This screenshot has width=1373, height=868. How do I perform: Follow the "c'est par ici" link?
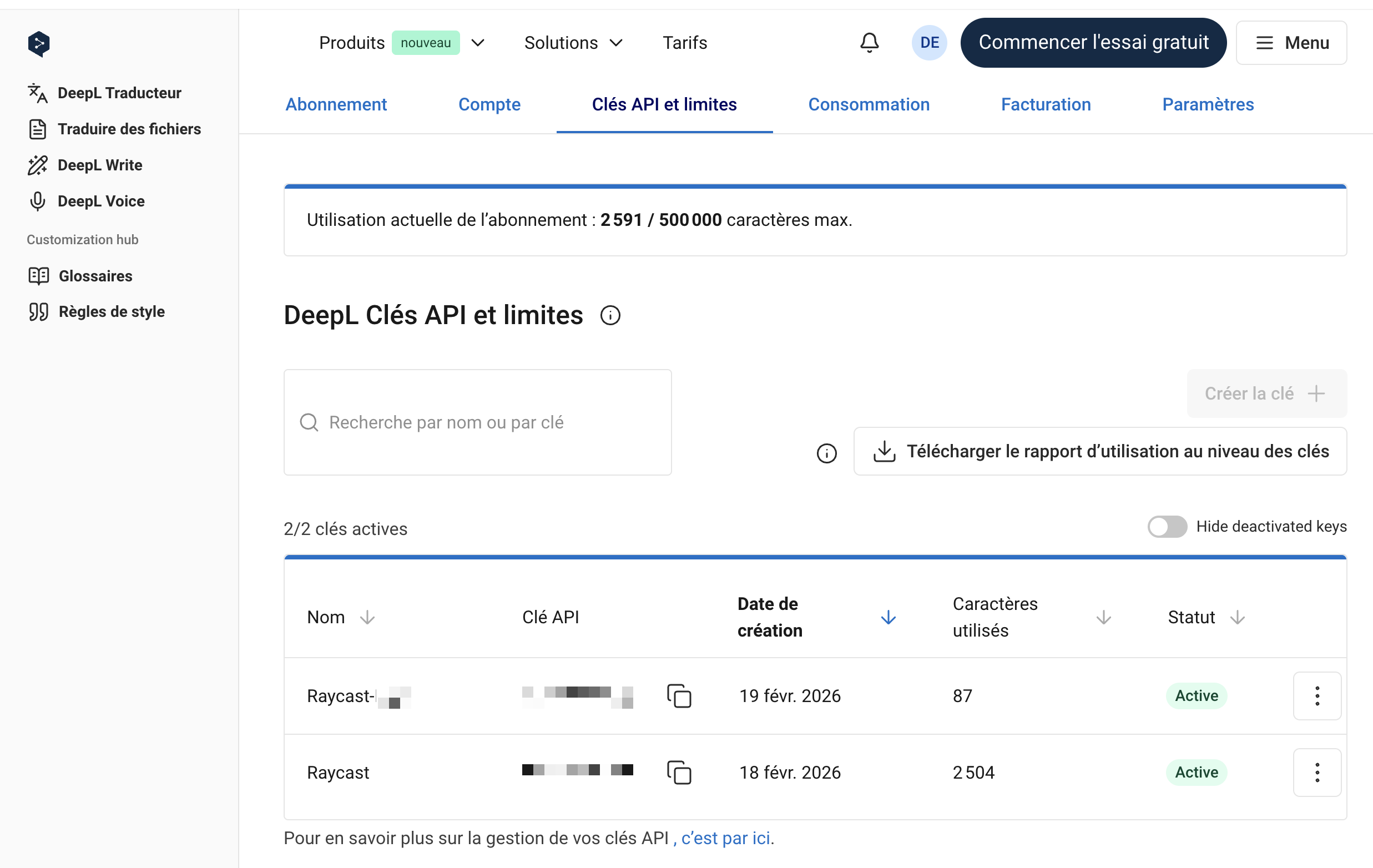point(725,838)
